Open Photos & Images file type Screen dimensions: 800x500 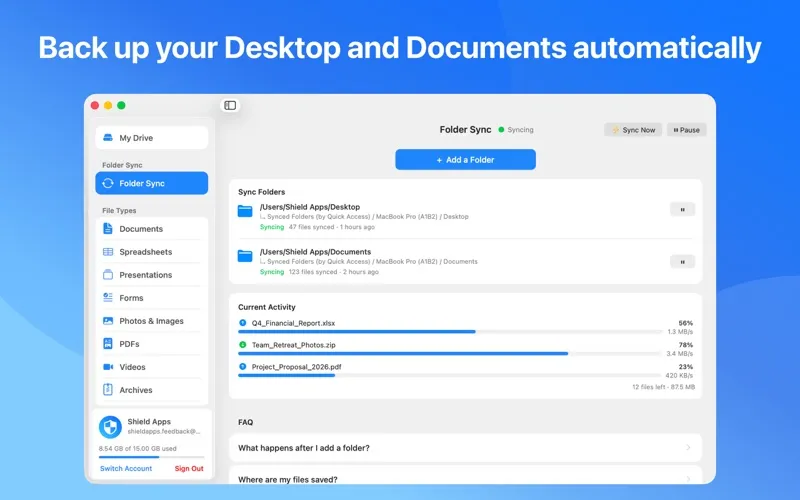click(x=152, y=321)
